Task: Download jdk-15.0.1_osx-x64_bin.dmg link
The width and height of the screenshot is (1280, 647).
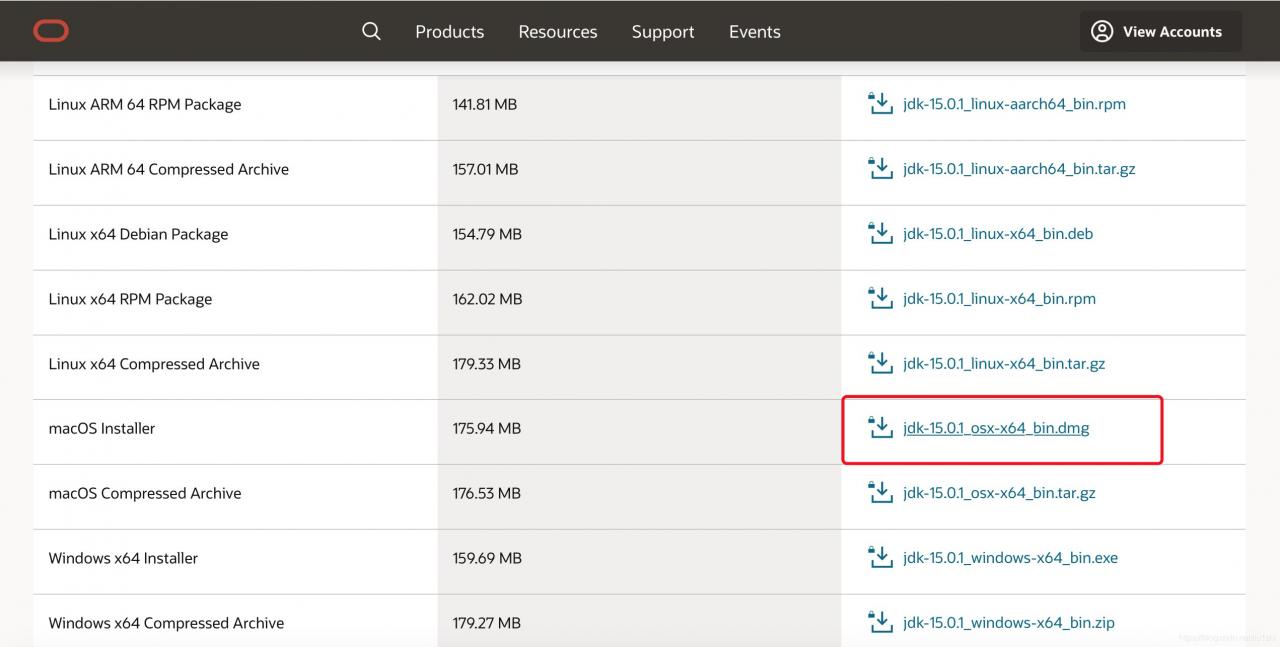Action: point(996,428)
